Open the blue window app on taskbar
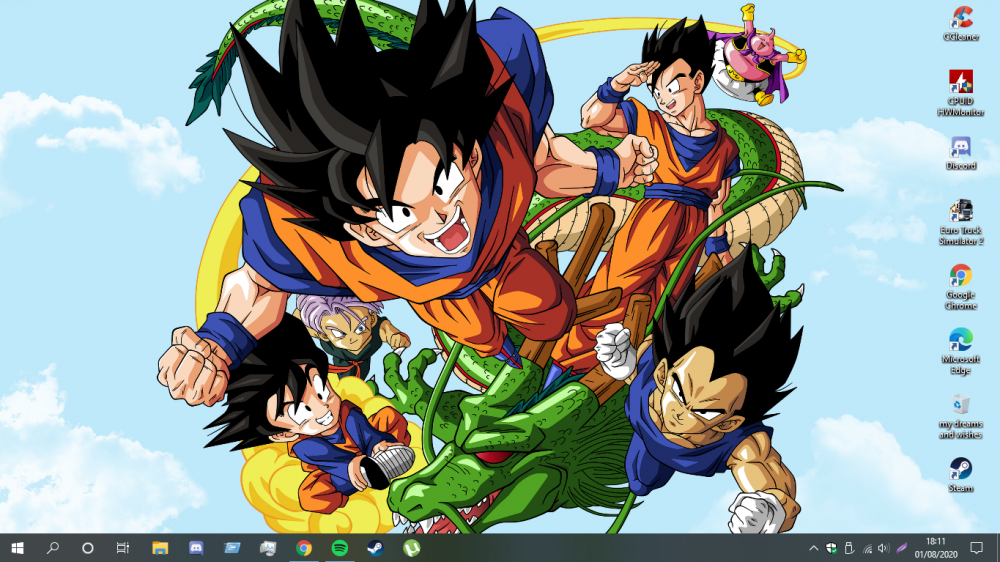This screenshot has height=562, width=1000. coord(232,548)
